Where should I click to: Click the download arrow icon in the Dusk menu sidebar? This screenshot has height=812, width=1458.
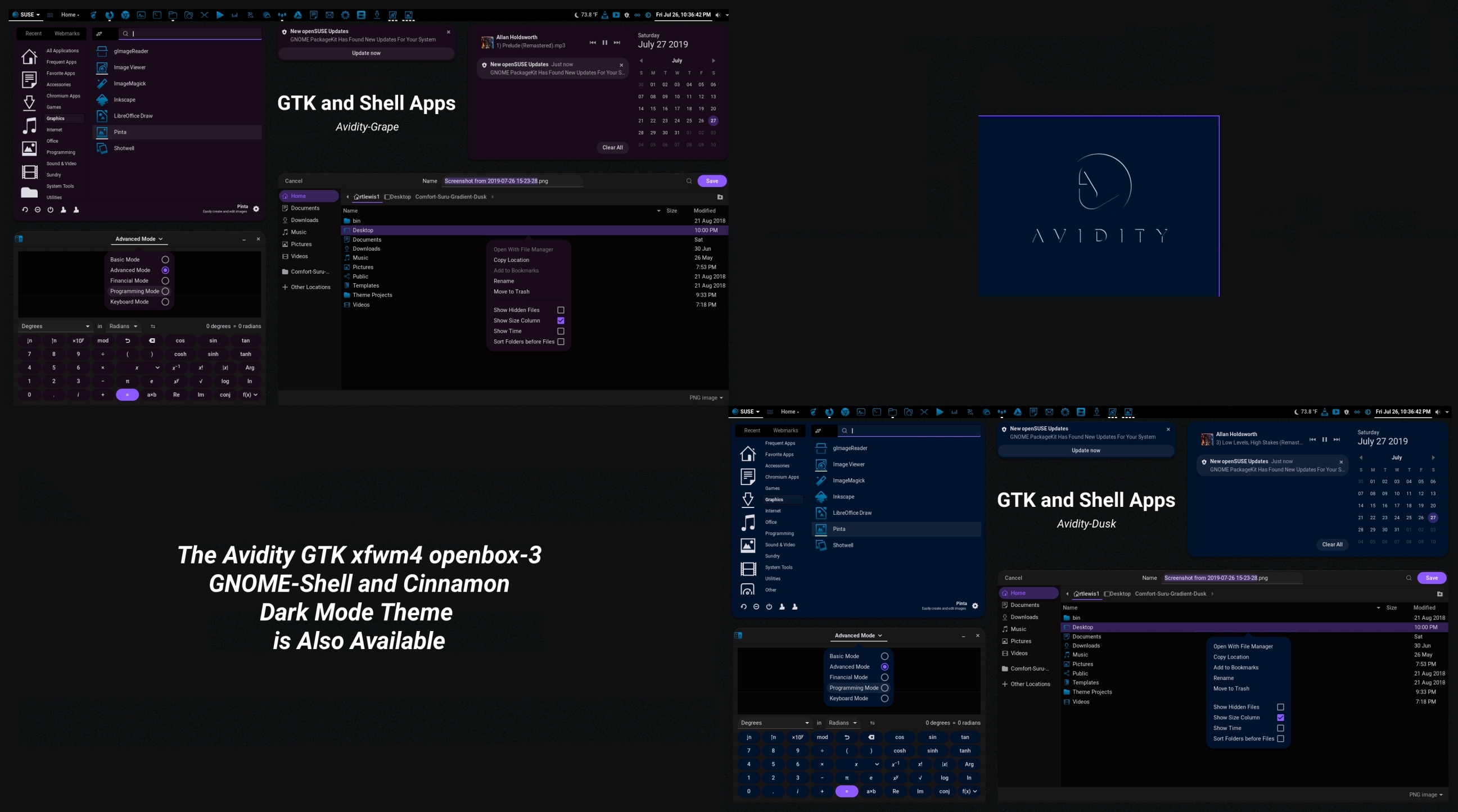coord(748,500)
